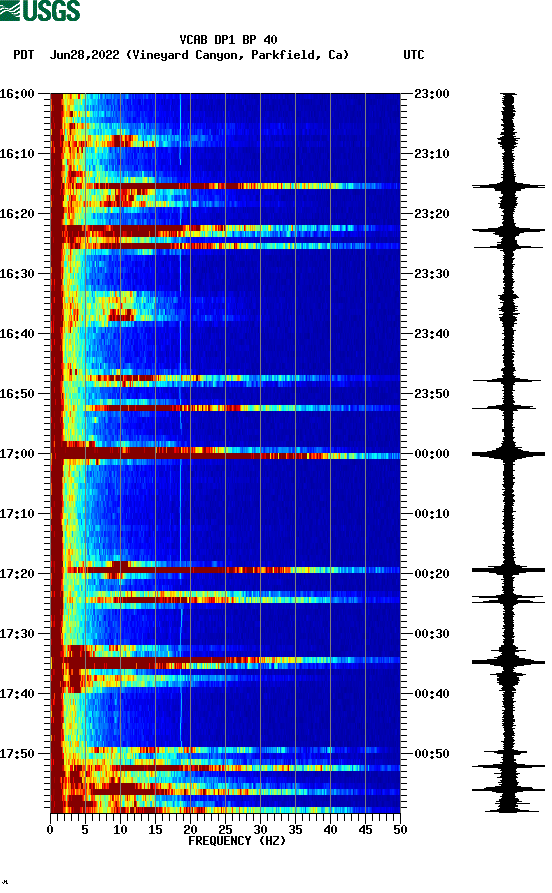Click the 0 frequency tick label
The height and width of the screenshot is (893, 552).
[50, 830]
